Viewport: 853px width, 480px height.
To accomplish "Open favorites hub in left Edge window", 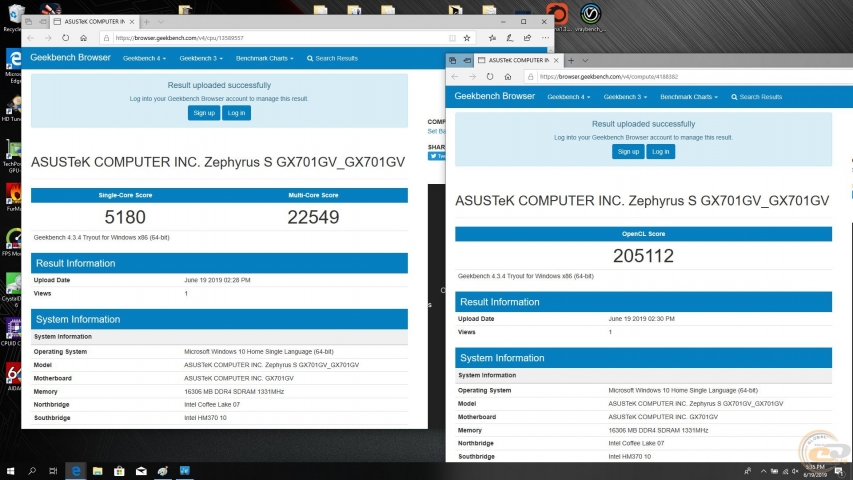I will coord(492,38).
